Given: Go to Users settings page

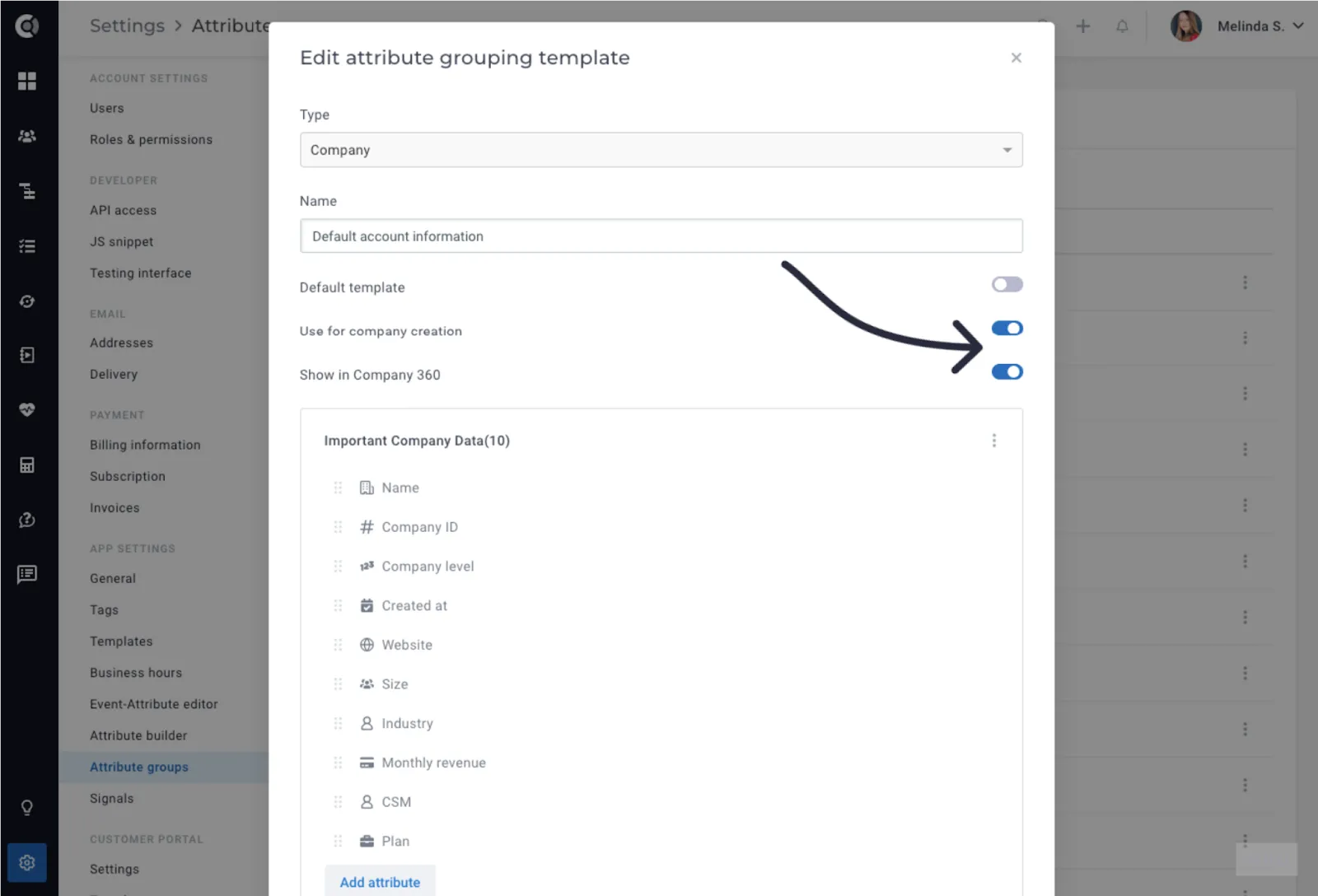Looking at the screenshot, I should point(107,108).
